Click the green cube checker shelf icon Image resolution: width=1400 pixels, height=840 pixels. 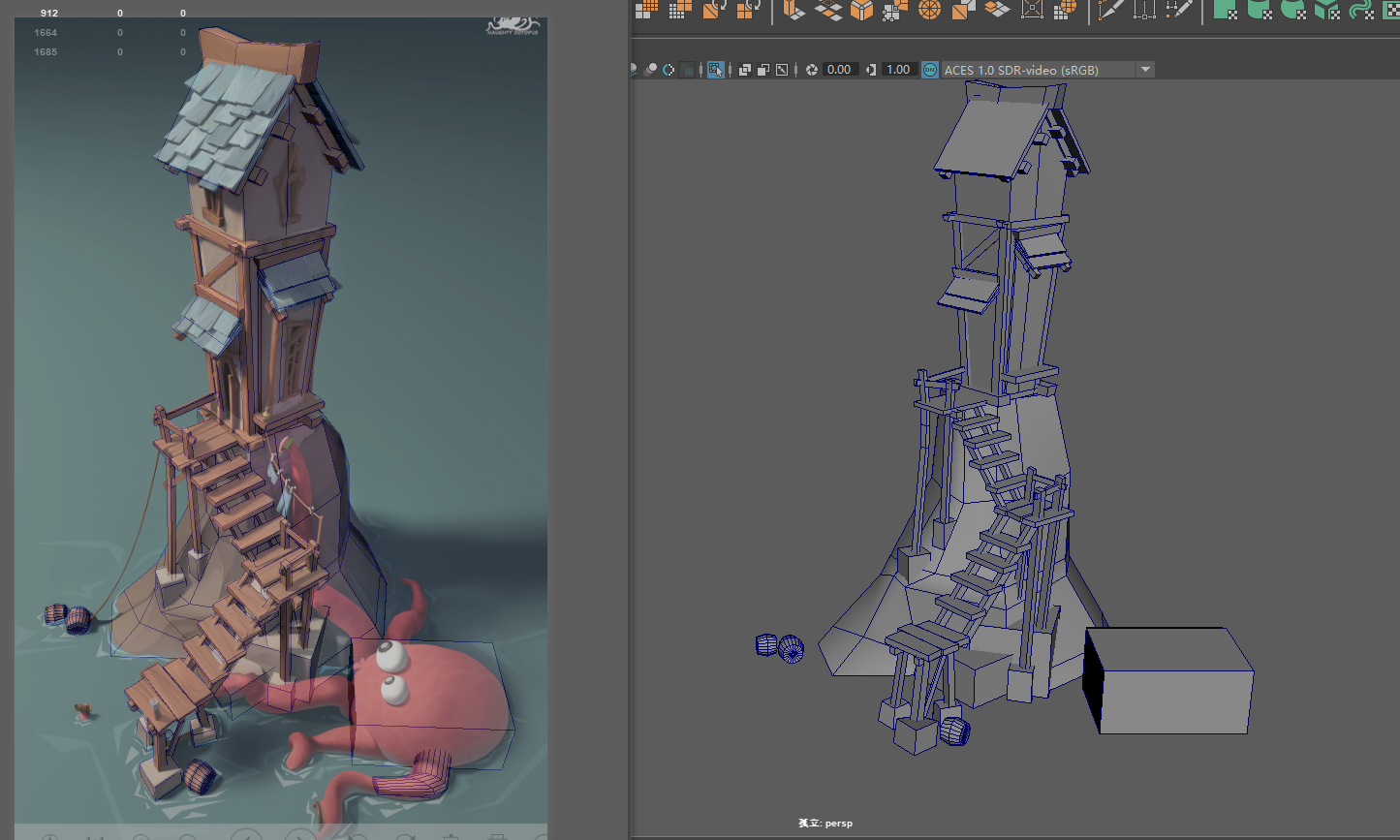click(x=1225, y=10)
